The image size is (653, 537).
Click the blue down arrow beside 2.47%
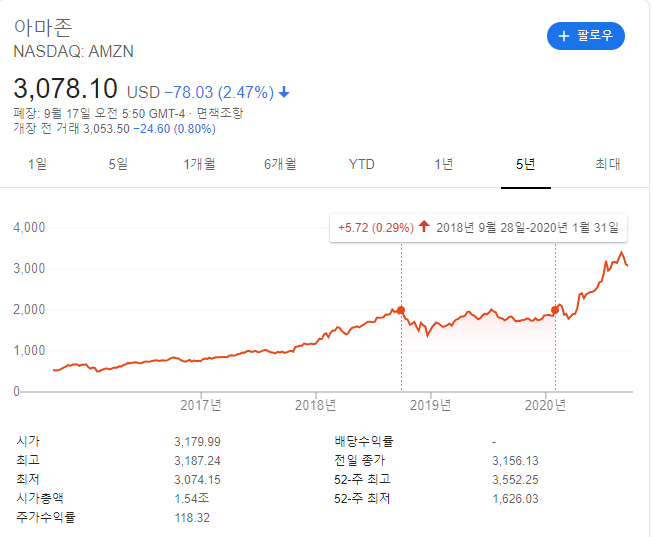[x=284, y=93]
